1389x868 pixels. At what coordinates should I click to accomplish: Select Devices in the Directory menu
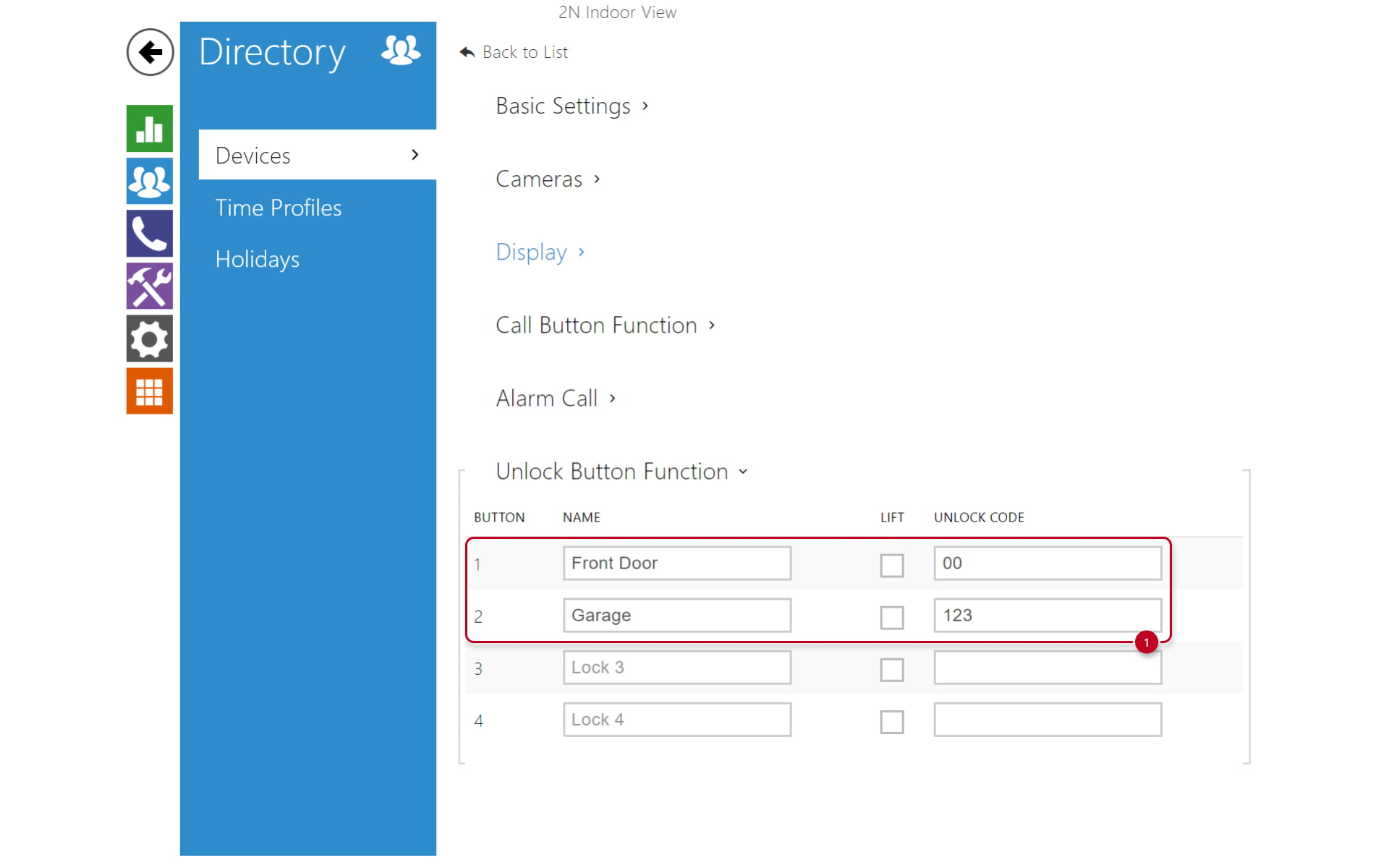[x=318, y=155]
